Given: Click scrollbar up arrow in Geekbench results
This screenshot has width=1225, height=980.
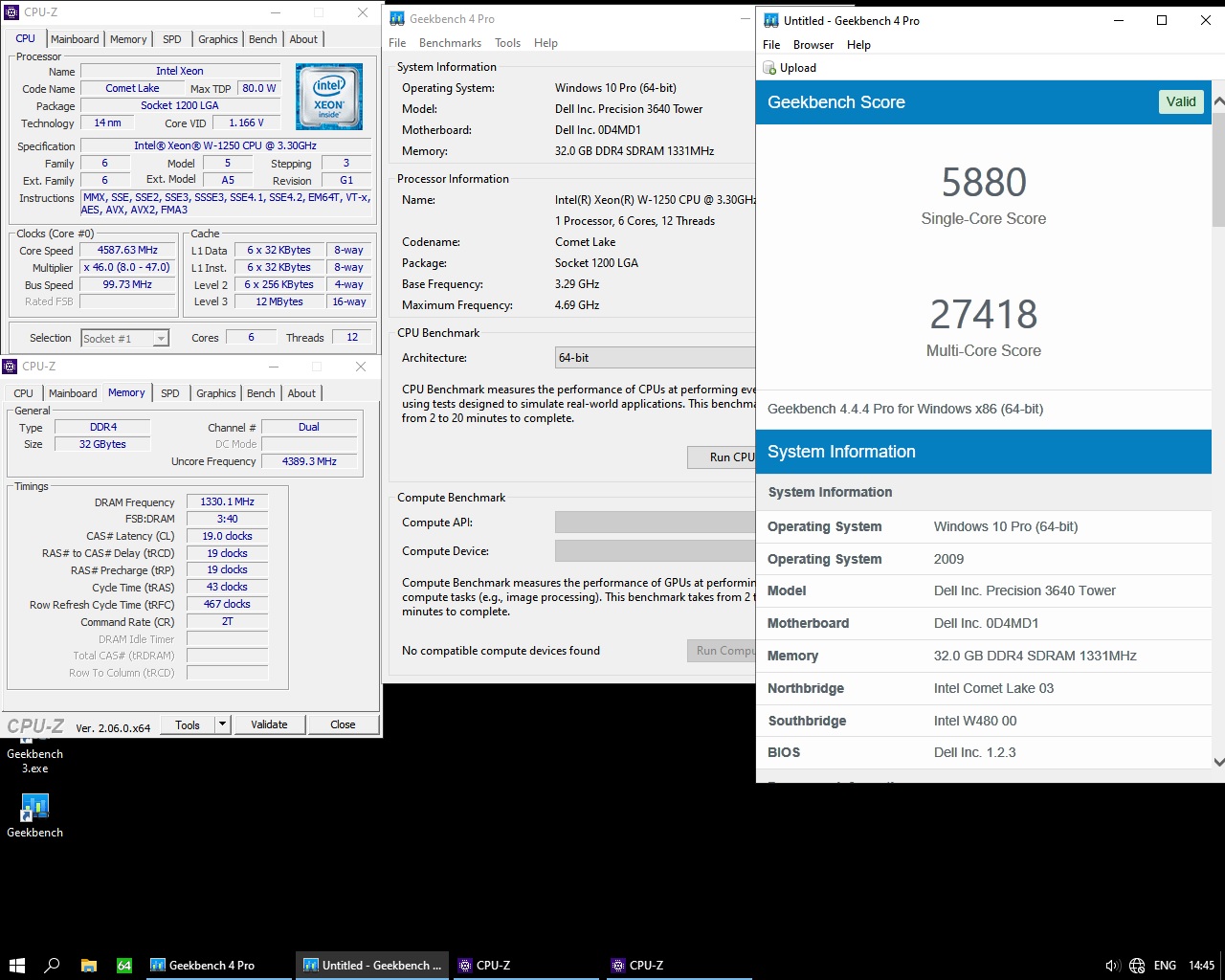Looking at the screenshot, I should click(1218, 101).
